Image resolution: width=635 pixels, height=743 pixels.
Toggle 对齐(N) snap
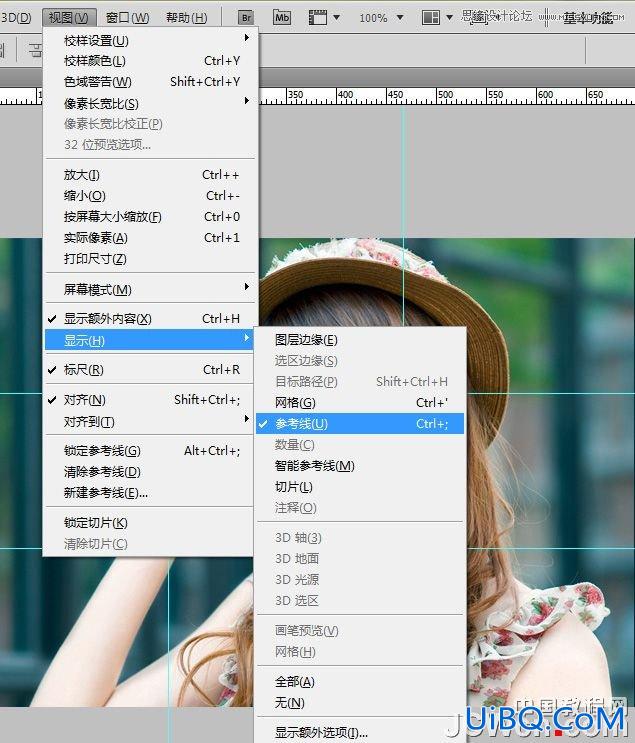tap(150, 400)
